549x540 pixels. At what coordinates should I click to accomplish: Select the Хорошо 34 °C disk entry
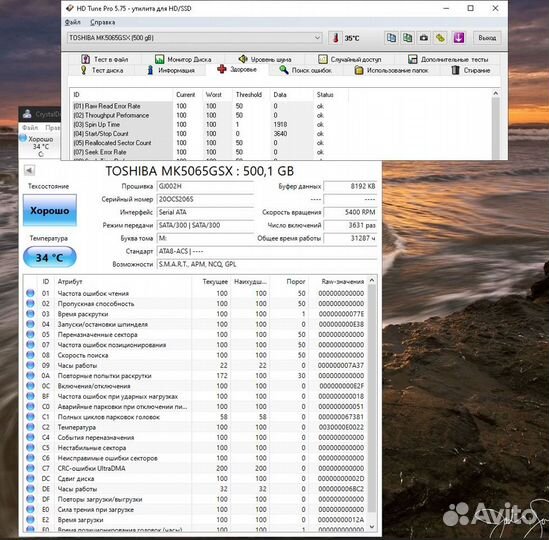click(40, 146)
